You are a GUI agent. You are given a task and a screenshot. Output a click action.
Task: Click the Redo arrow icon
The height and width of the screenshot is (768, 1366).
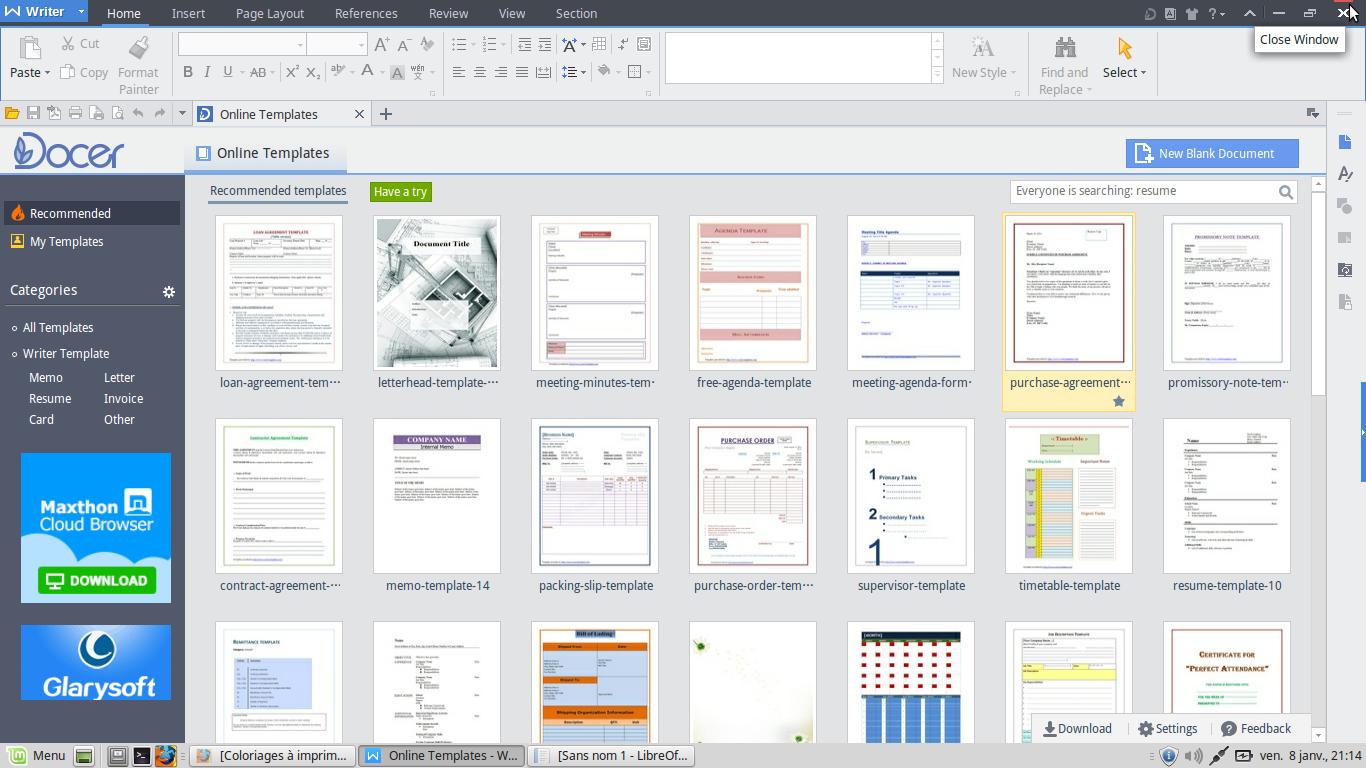pyautogui.click(x=160, y=114)
